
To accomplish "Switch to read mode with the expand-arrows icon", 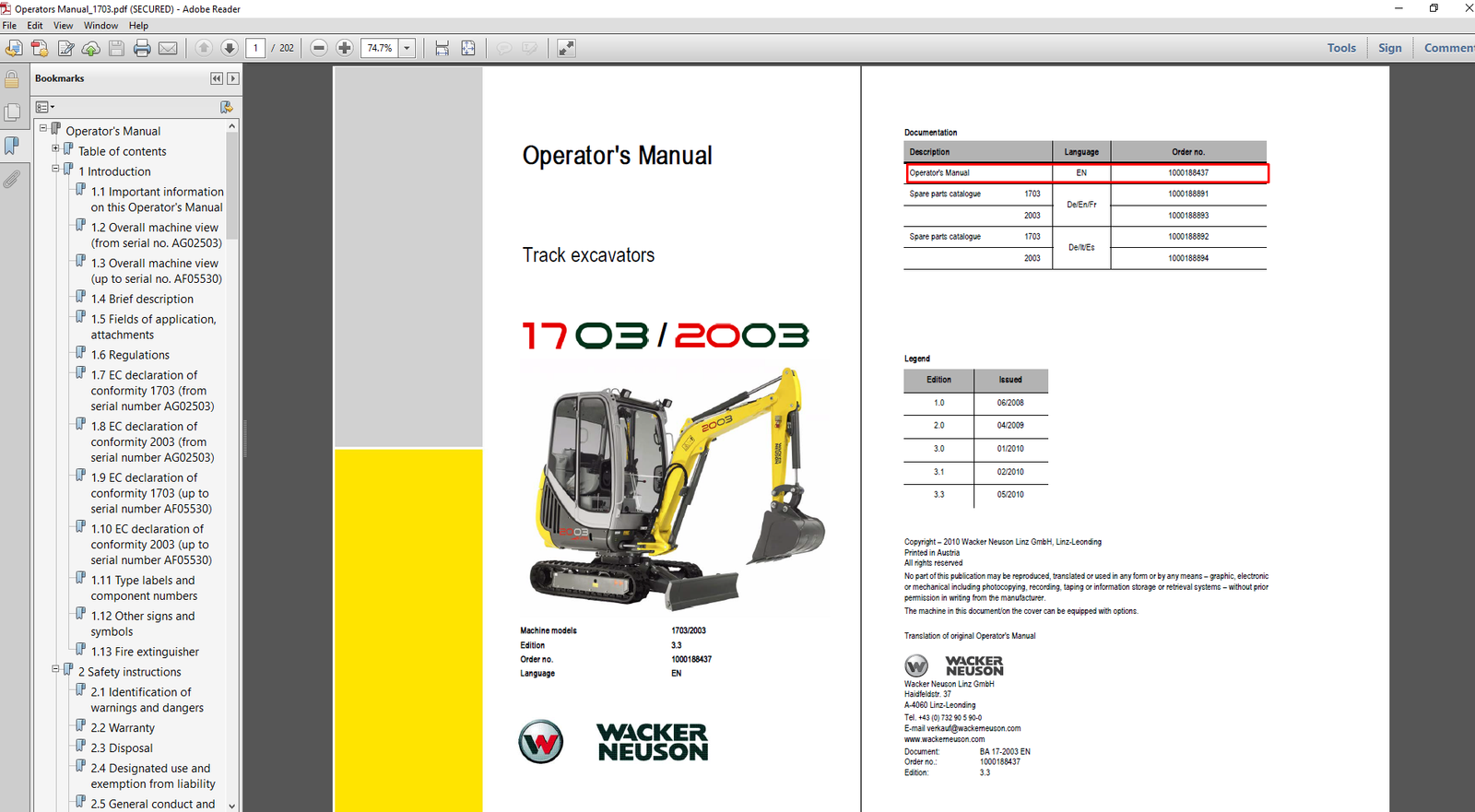I will coord(566,48).
